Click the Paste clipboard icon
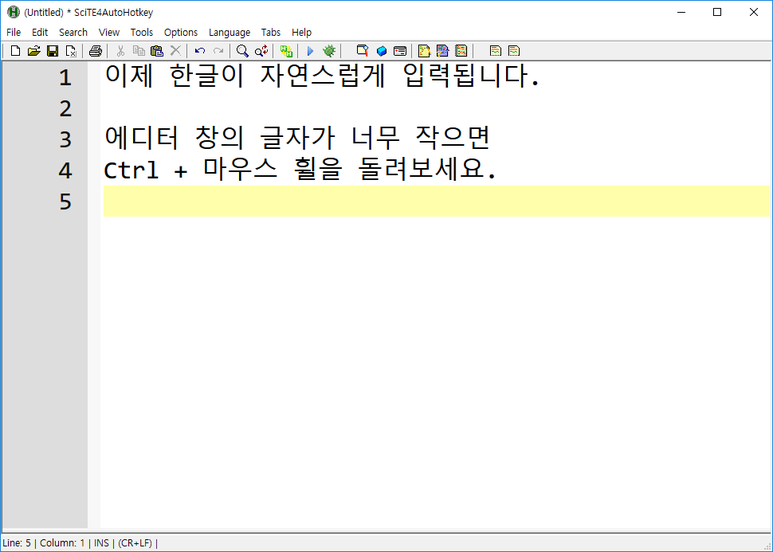This screenshot has height=552, width=773. [x=157, y=51]
